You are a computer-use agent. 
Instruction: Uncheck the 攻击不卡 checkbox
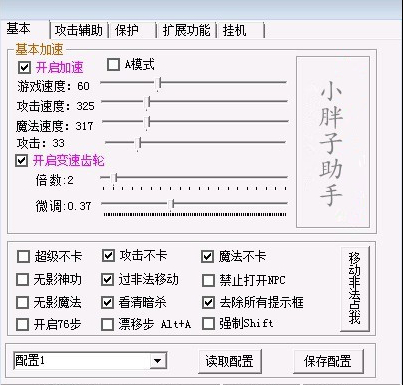pos(108,256)
